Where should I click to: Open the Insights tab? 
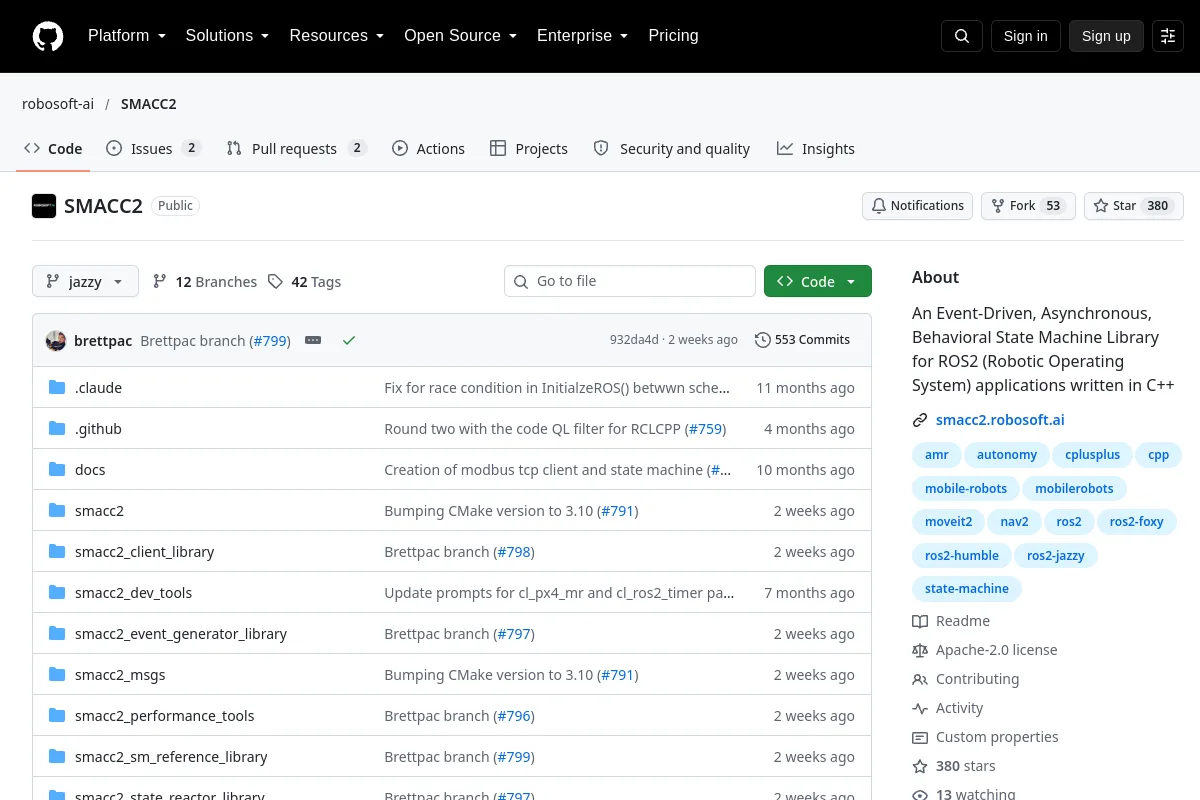pyautogui.click(x=816, y=149)
